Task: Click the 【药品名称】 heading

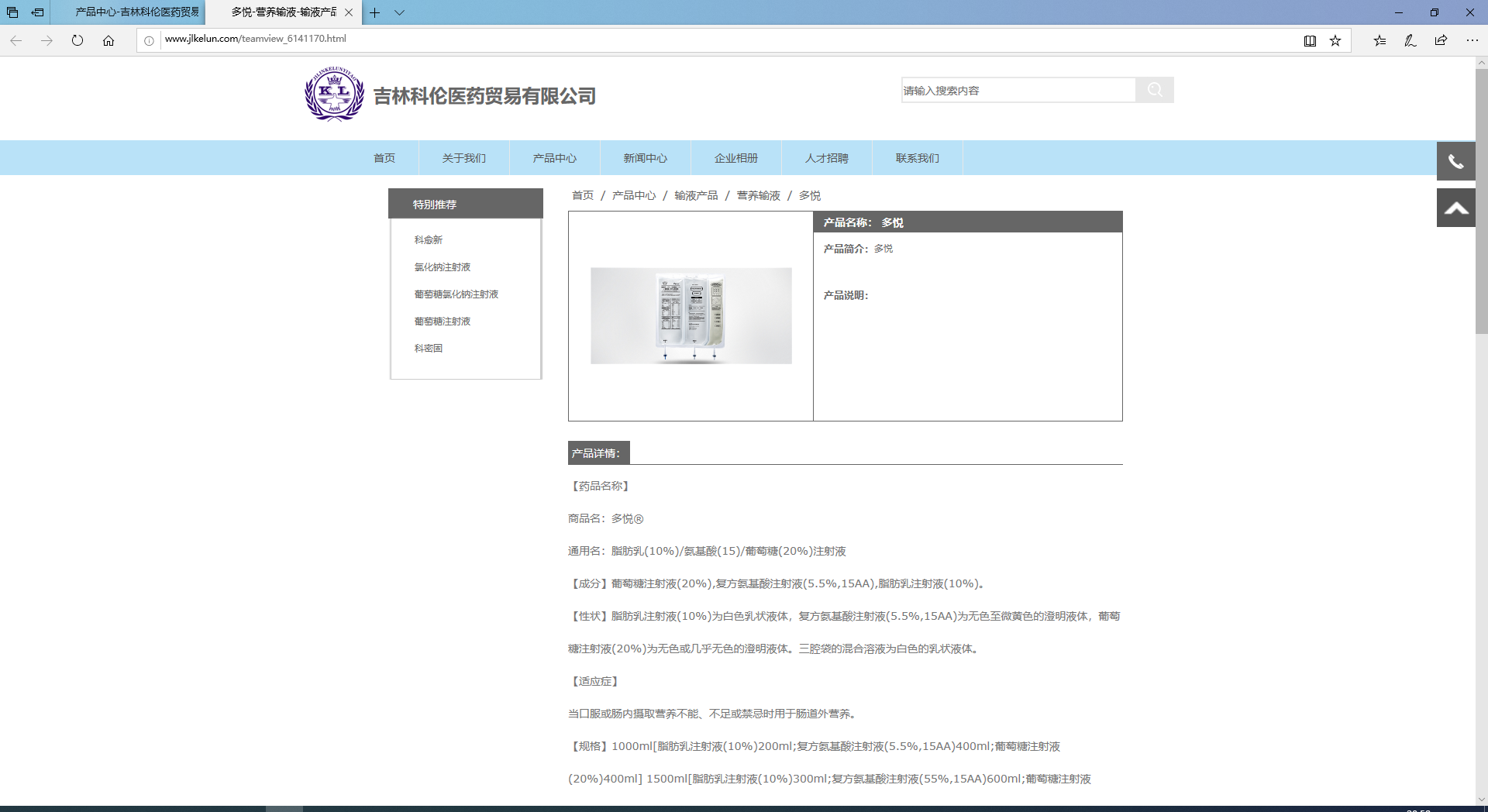Action: 601,486
